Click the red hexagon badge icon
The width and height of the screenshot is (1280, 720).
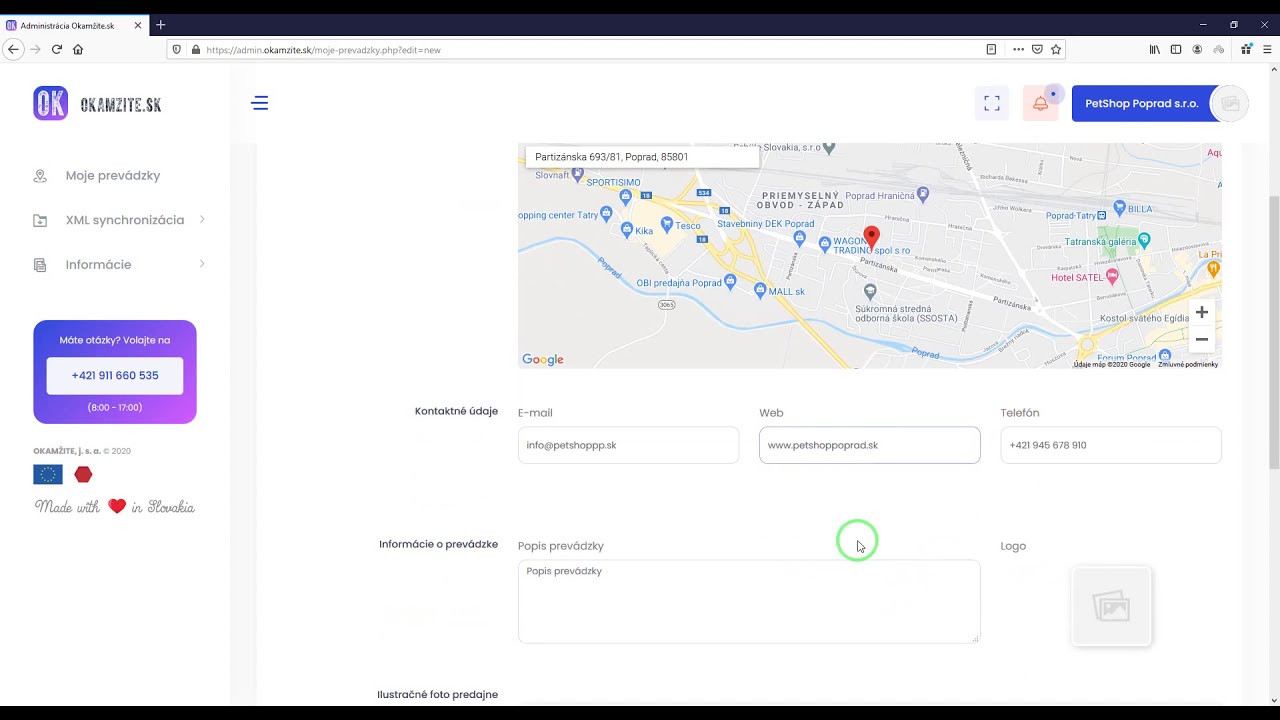click(83, 475)
